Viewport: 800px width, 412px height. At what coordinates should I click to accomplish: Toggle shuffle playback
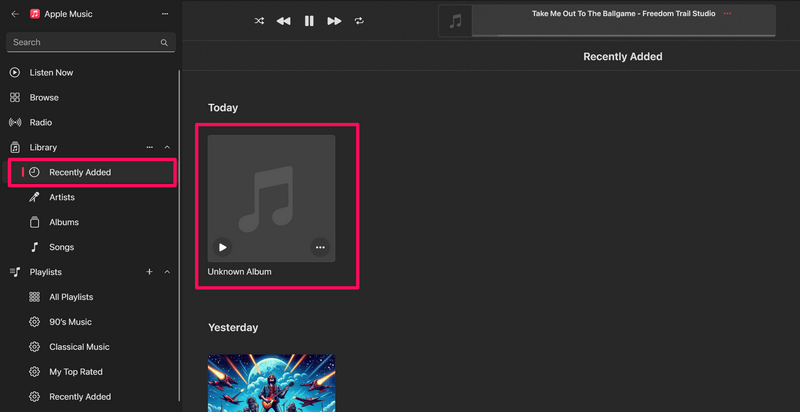coord(260,20)
